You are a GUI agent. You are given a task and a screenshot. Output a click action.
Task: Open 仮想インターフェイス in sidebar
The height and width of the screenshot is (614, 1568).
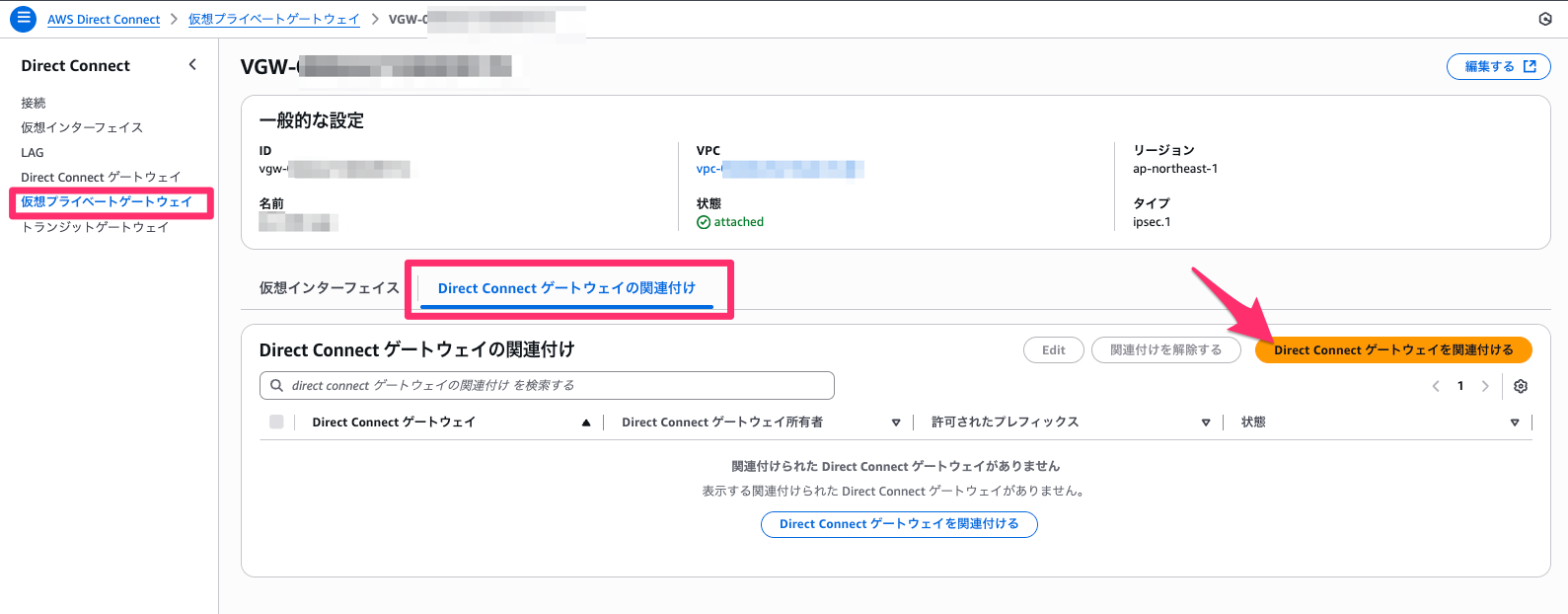tap(82, 127)
